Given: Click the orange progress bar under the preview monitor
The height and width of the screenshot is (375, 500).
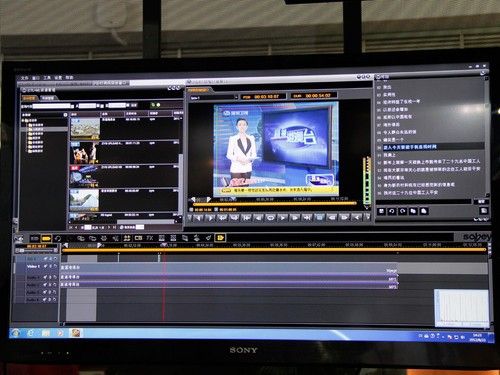Looking at the screenshot, I should pyautogui.click(x=275, y=203).
